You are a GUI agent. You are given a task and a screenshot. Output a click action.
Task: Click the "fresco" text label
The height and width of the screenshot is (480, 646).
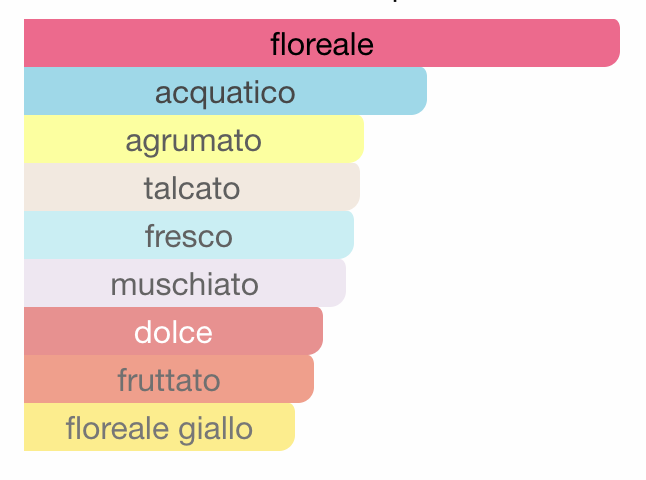point(189,236)
